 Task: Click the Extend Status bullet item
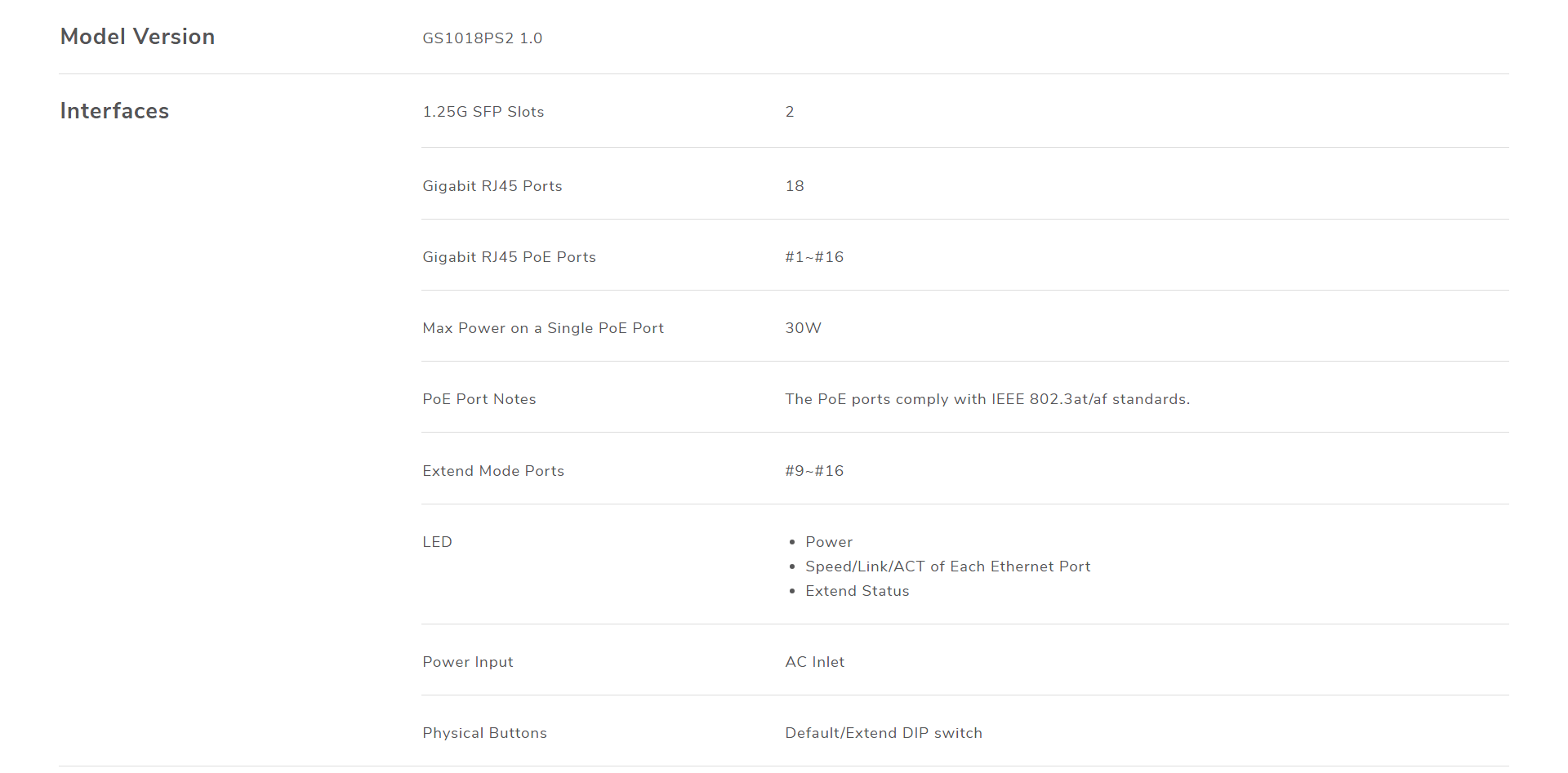point(857,591)
